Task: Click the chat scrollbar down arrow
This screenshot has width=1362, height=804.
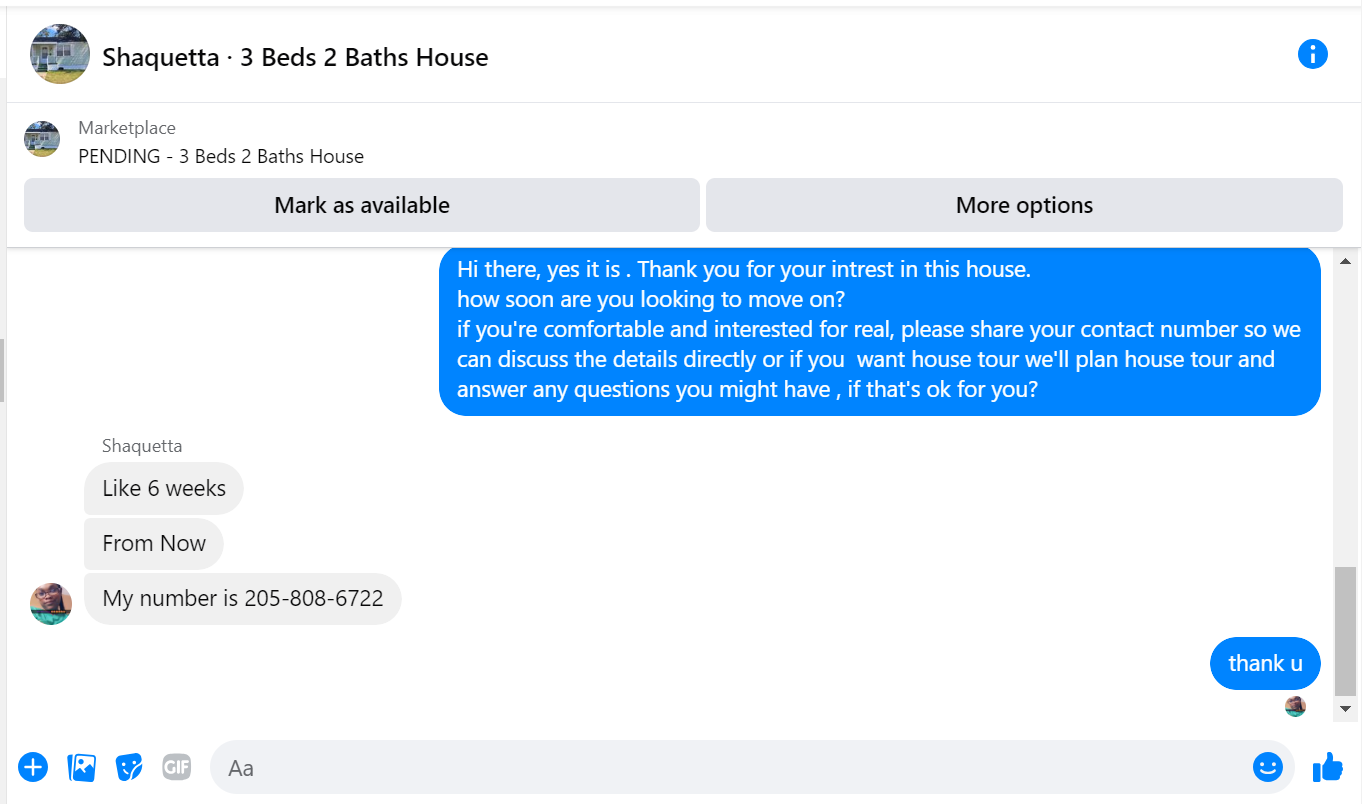Action: pos(1346,708)
